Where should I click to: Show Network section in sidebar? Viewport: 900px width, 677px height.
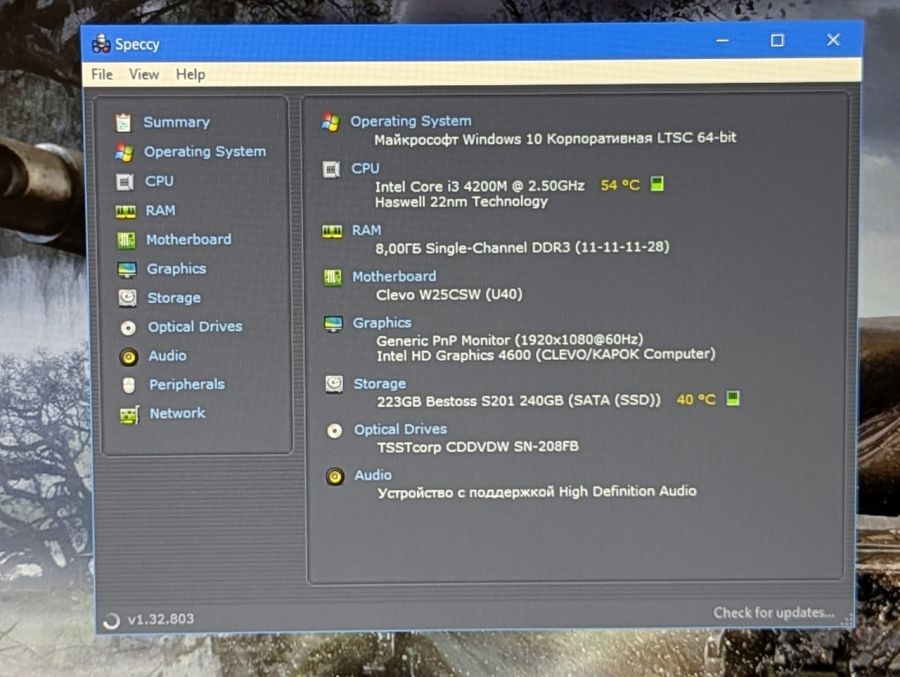(x=177, y=413)
